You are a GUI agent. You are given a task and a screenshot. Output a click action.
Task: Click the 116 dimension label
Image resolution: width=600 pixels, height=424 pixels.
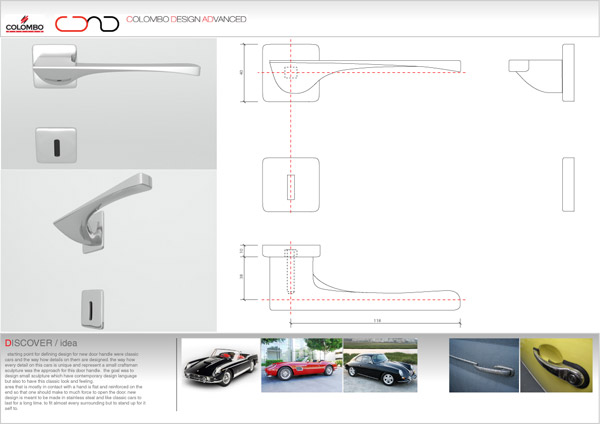coord(374,319)
